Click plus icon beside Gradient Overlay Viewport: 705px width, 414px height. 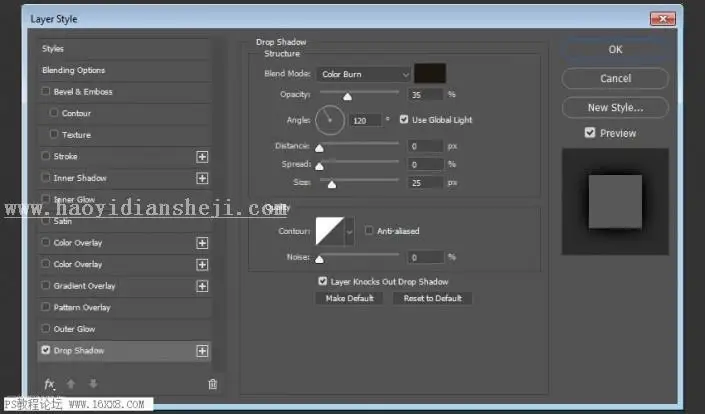click(202, 286)
